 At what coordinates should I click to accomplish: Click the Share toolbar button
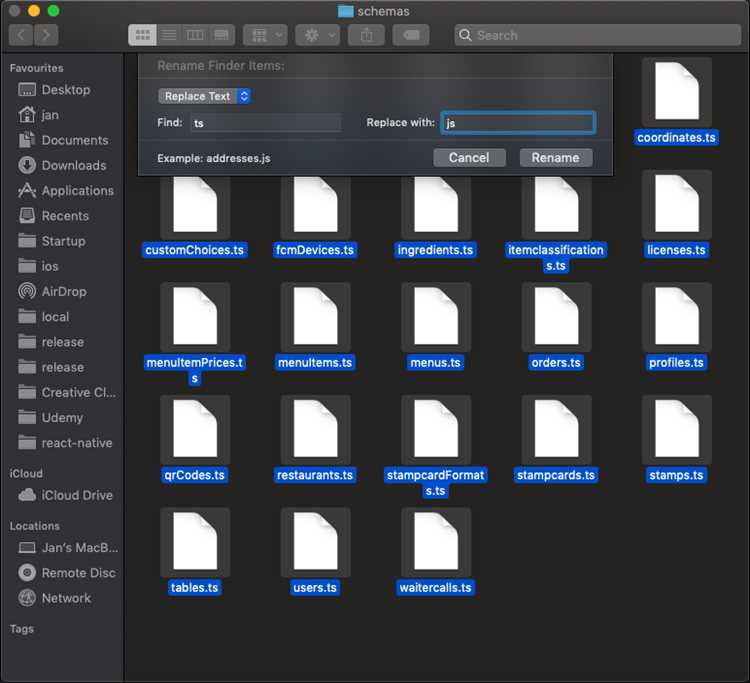(366, 35)
